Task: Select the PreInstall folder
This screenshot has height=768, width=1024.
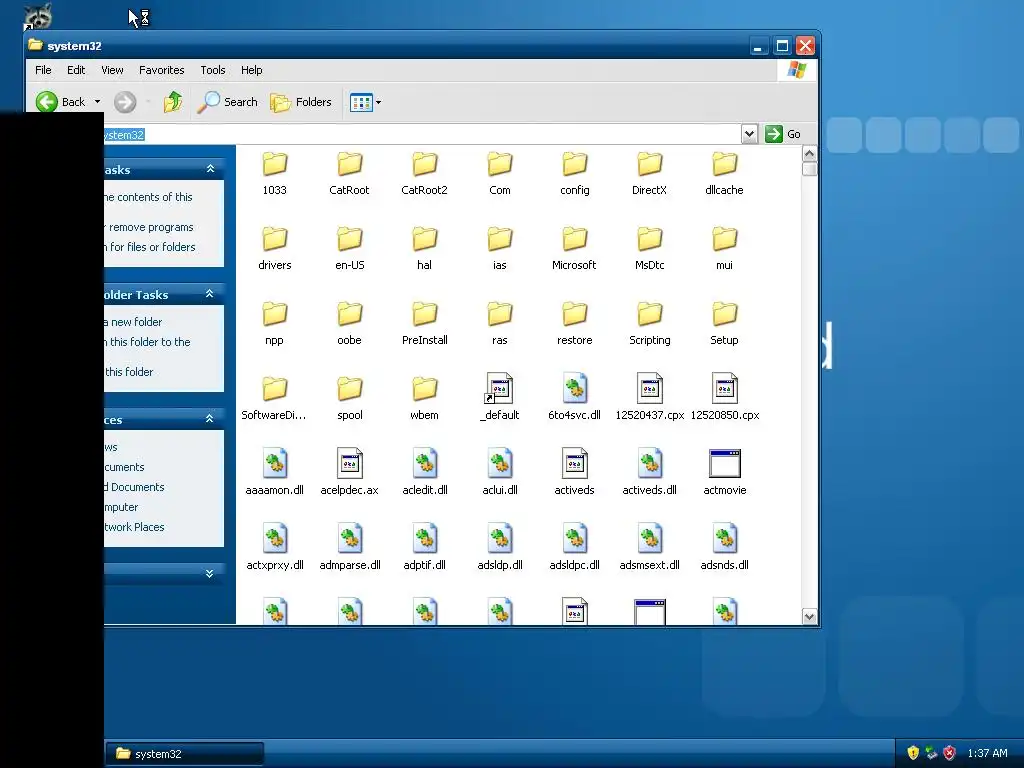Action: (424, 325)
